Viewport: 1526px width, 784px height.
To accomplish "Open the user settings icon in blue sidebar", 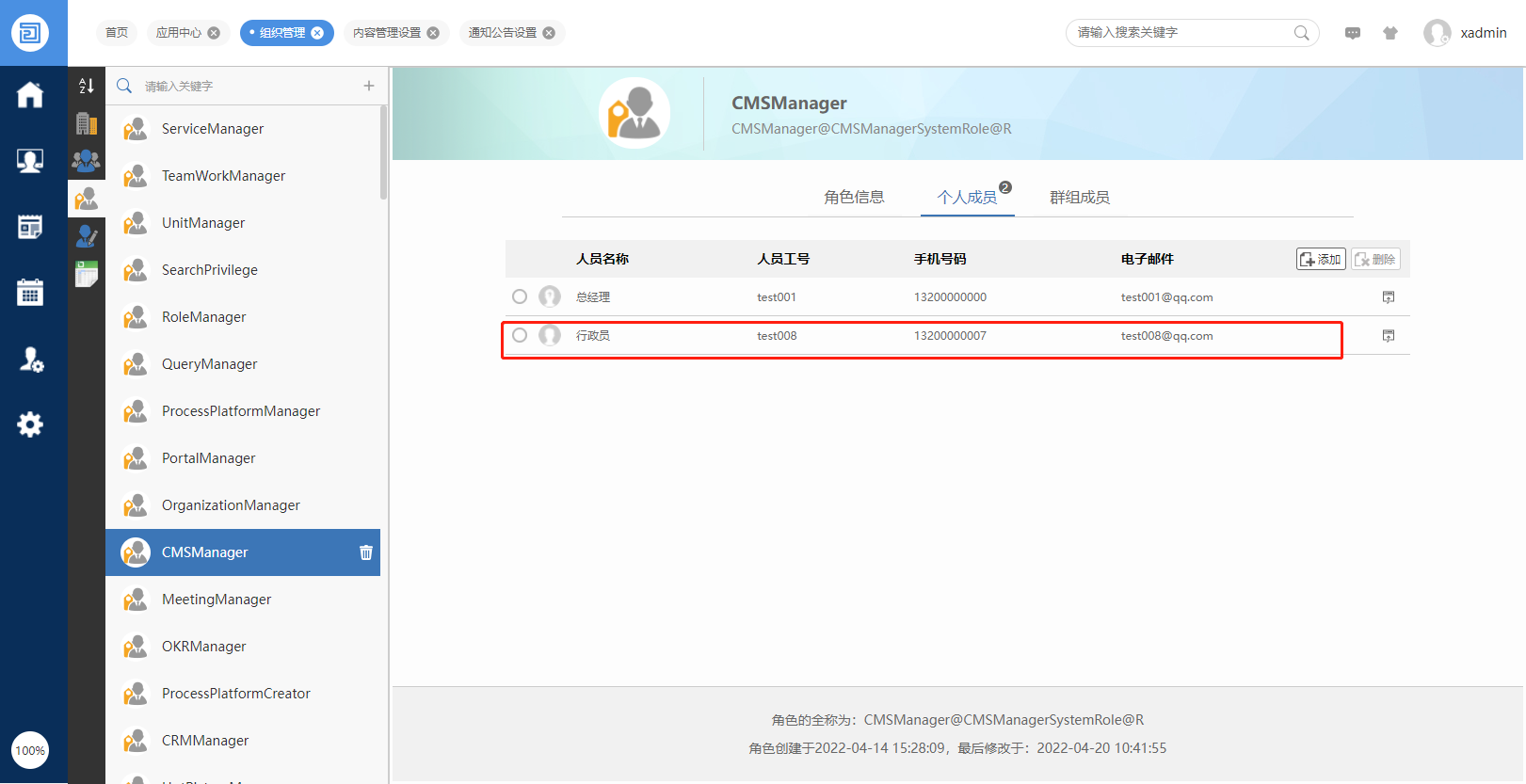I will (30, 359).
